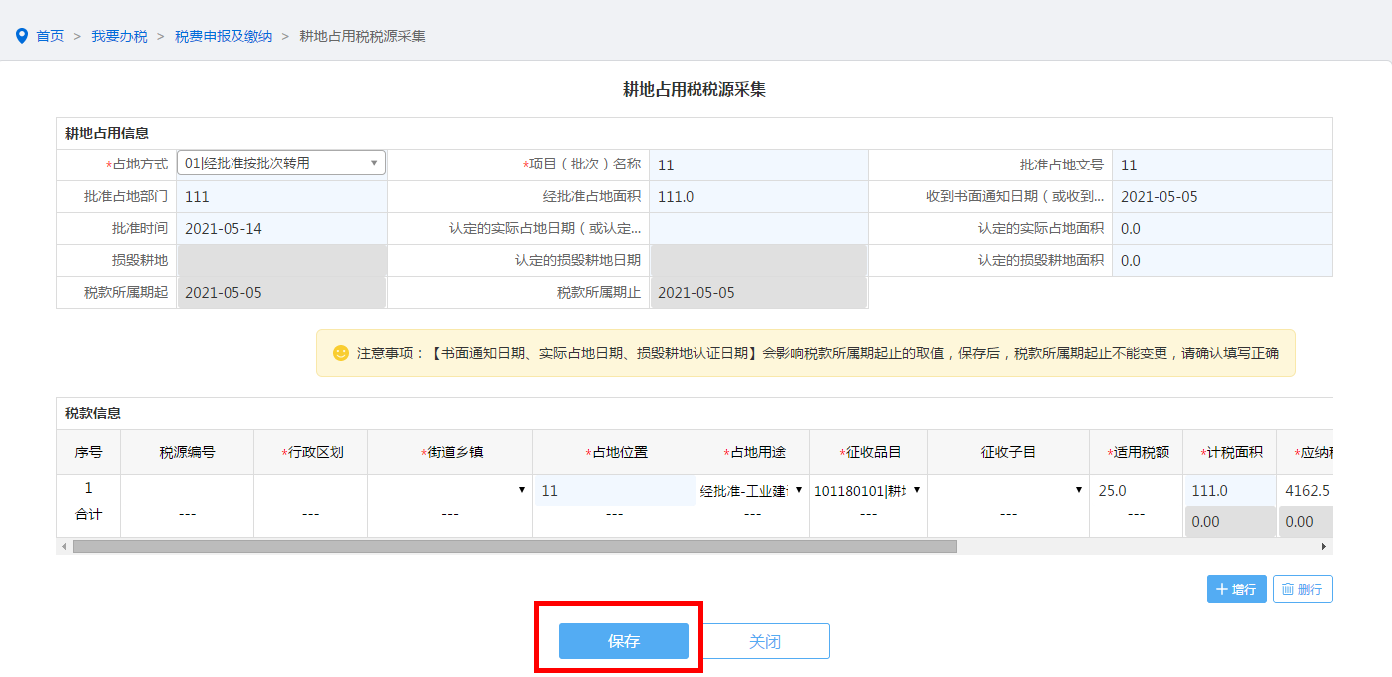This screenshot has height=677, width=1392.
Task: Edit 占地位置 field in row 1
Action: pyautogui.click(x=615, y=490)
